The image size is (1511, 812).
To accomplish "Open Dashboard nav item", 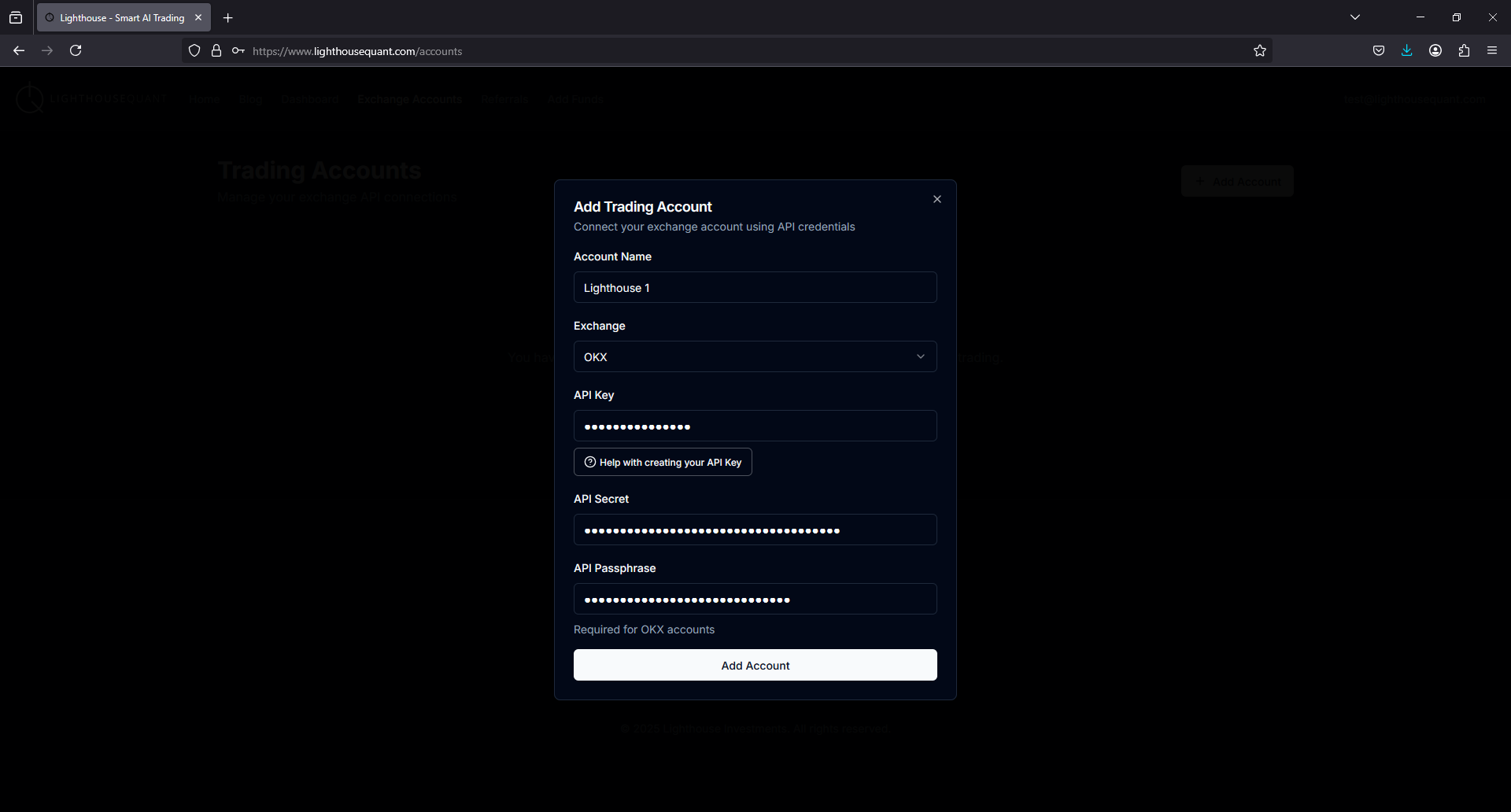I will point(310,99).
